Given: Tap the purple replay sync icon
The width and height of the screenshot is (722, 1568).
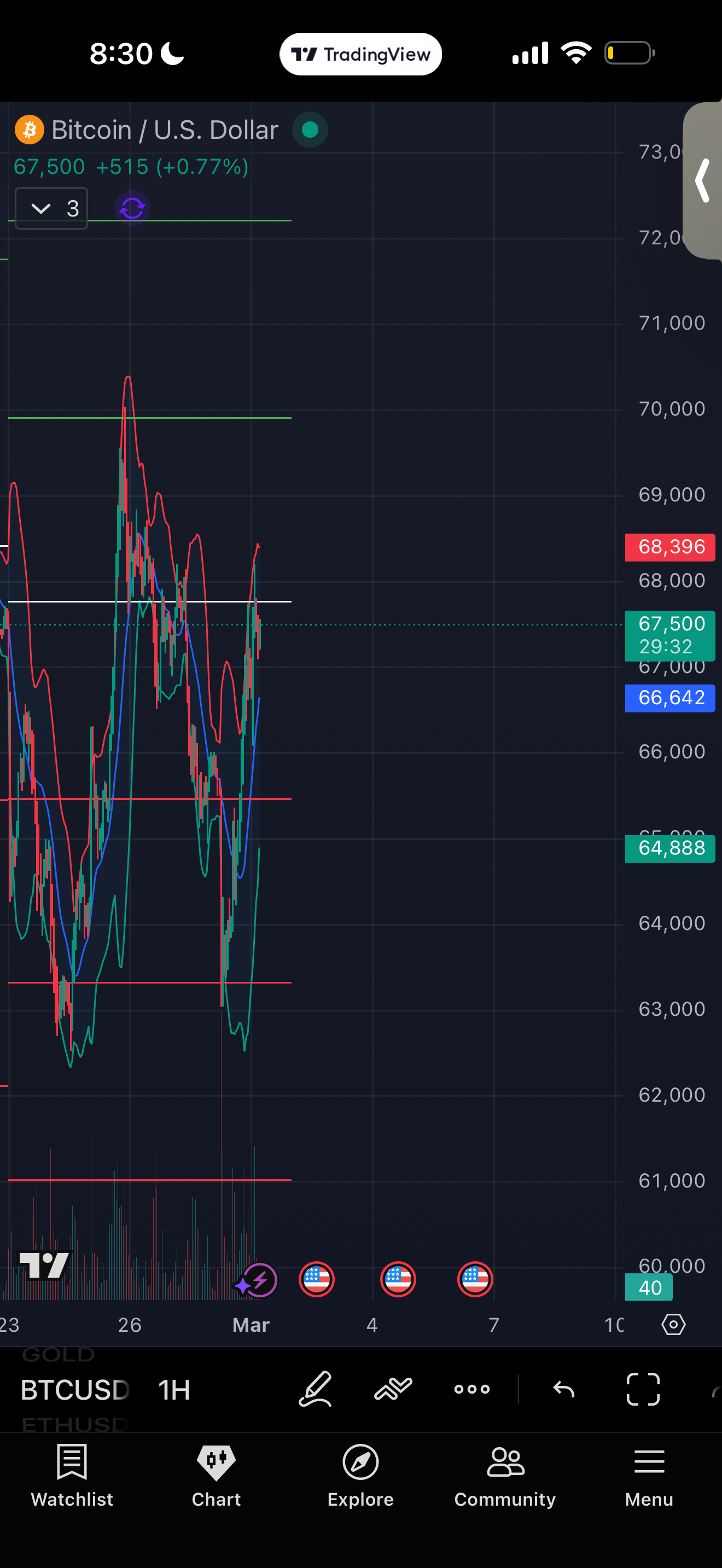Looking at the screenshot, I should click(132, 209).
